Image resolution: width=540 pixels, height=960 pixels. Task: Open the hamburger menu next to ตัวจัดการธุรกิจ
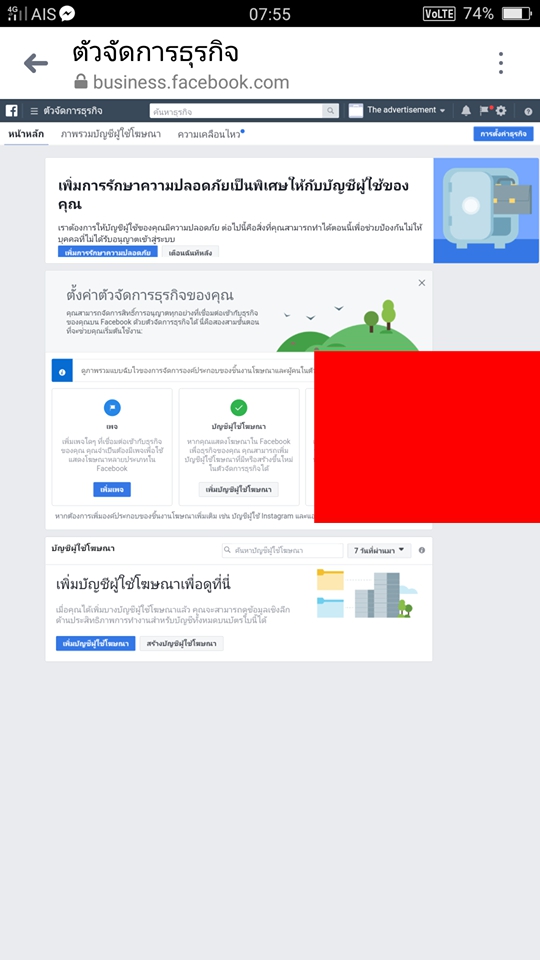click(34, 111)
